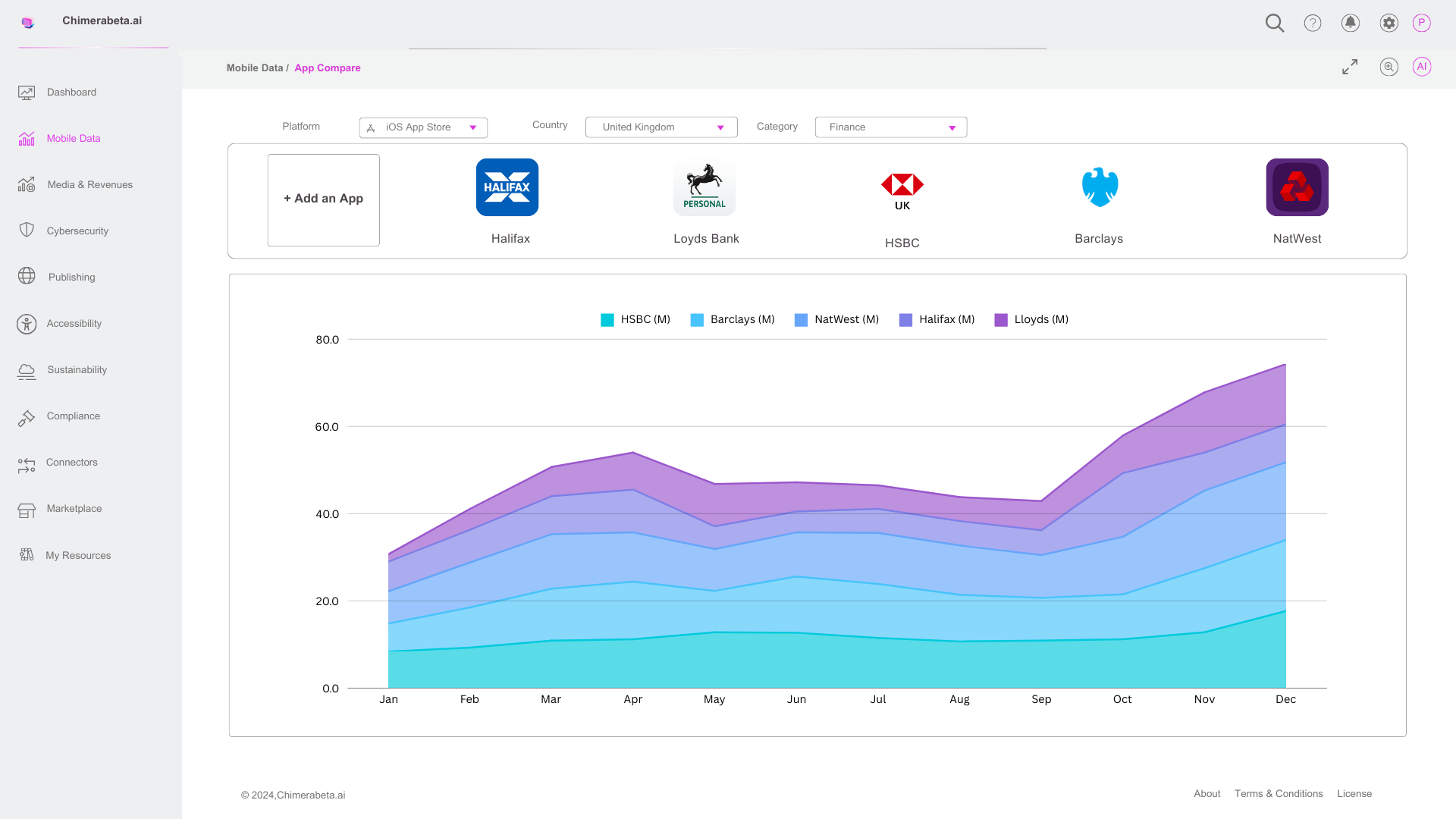The height and width of the screenshot is (819, 1456).
Task: Select the HSBC UK app logo
Action: point(902,191)
